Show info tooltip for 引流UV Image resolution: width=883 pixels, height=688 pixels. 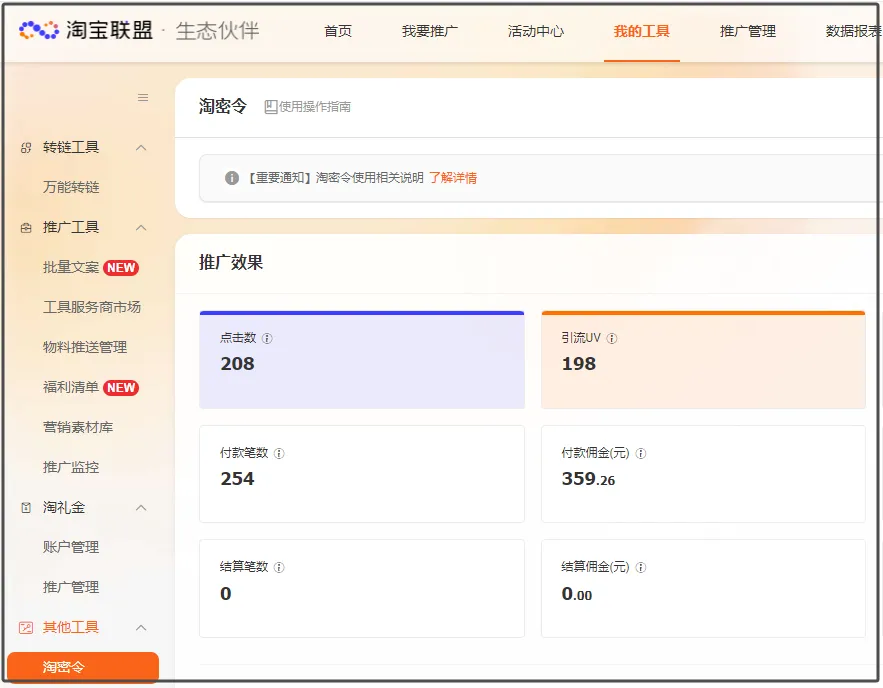[x=612, y=338]
